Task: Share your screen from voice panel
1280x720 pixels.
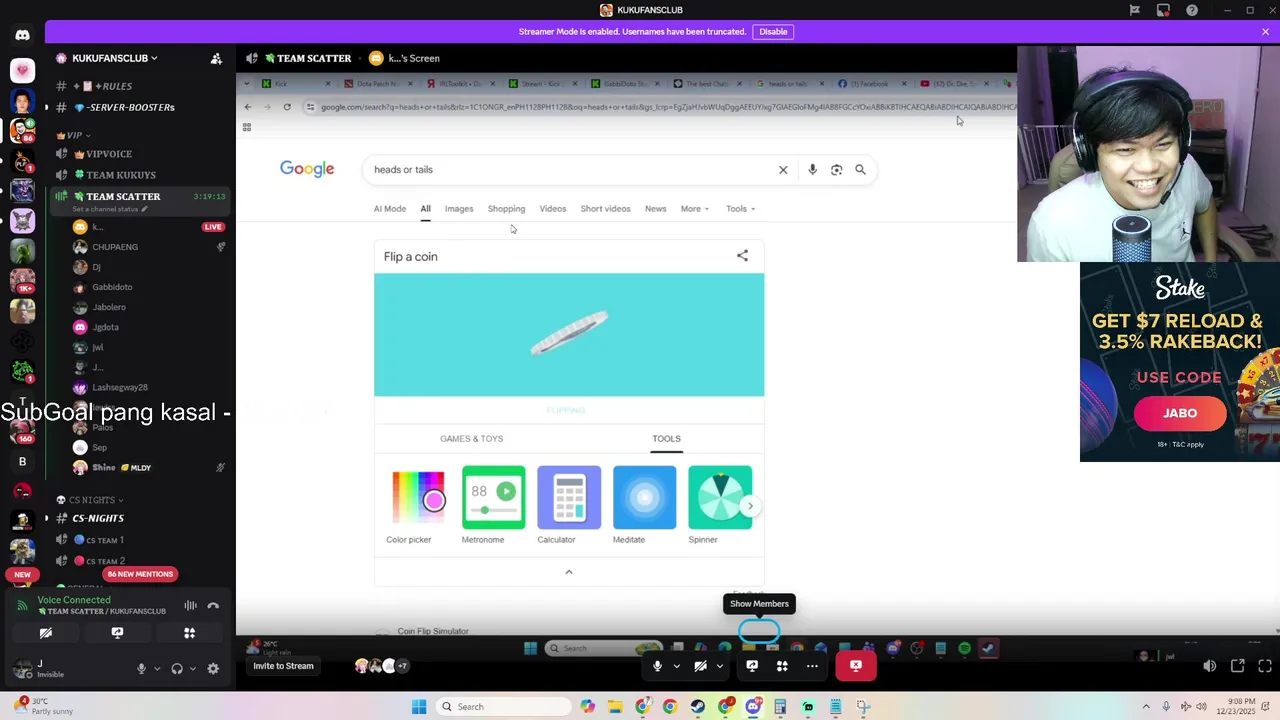Action: (x=117, y=633)
